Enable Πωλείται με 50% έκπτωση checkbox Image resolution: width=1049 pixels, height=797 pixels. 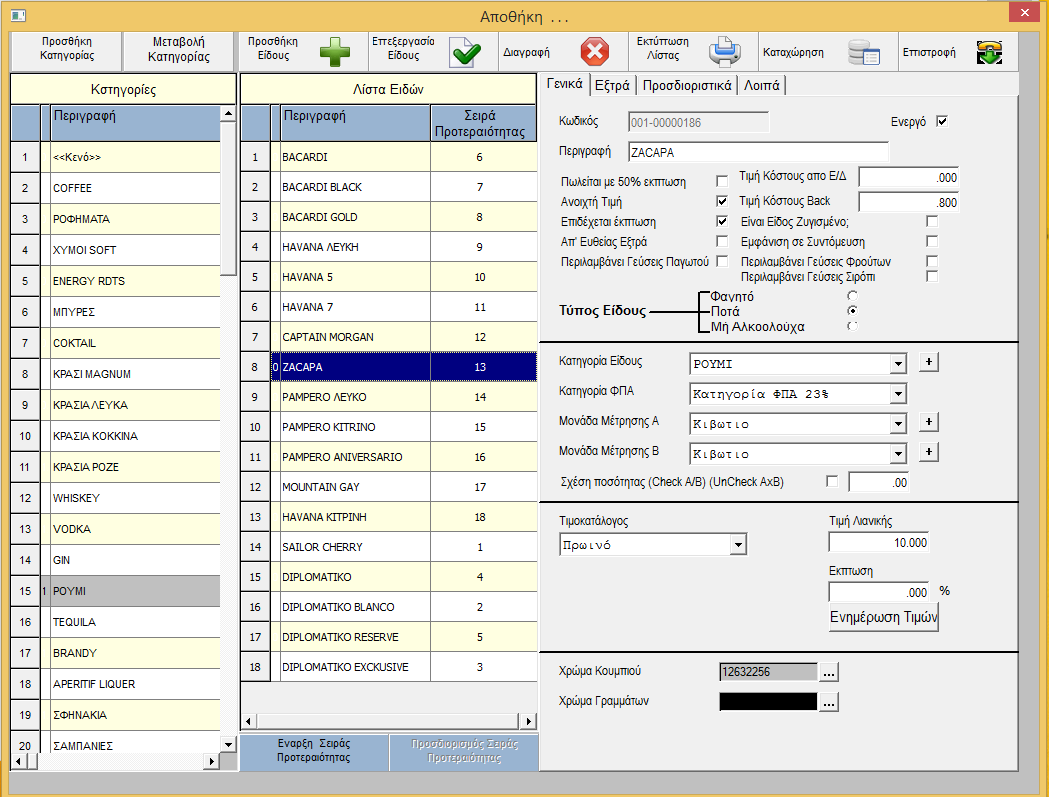tap(722, 181)
